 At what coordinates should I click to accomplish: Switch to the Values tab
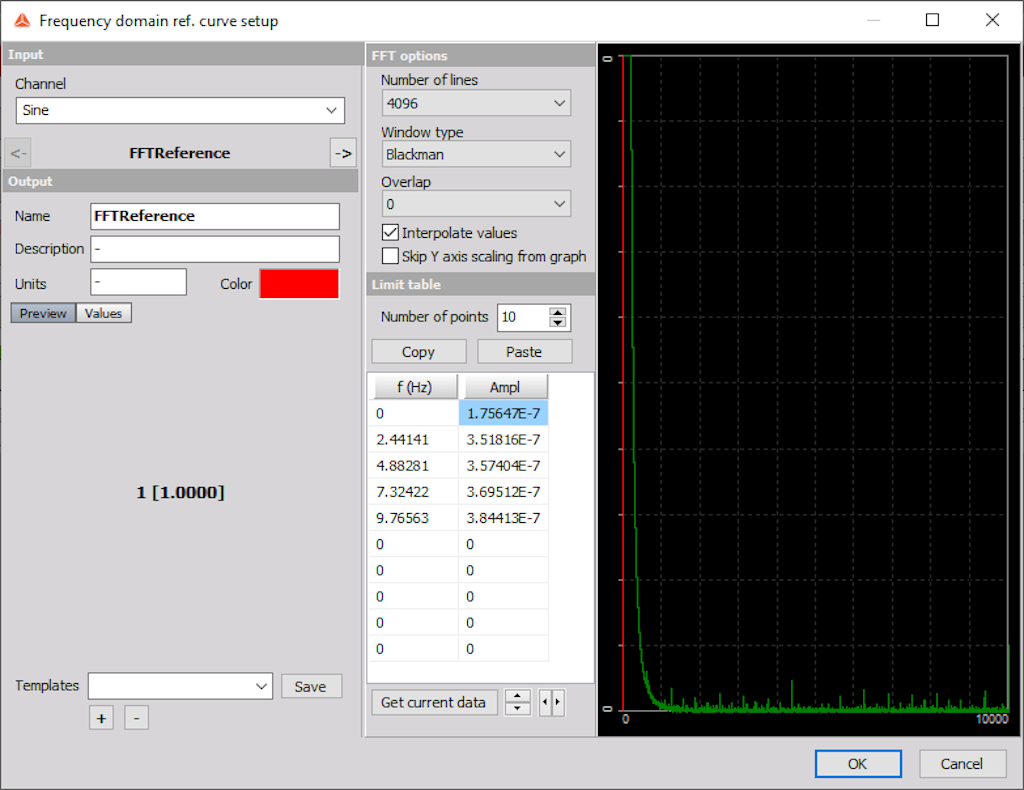tap(103, 313)
